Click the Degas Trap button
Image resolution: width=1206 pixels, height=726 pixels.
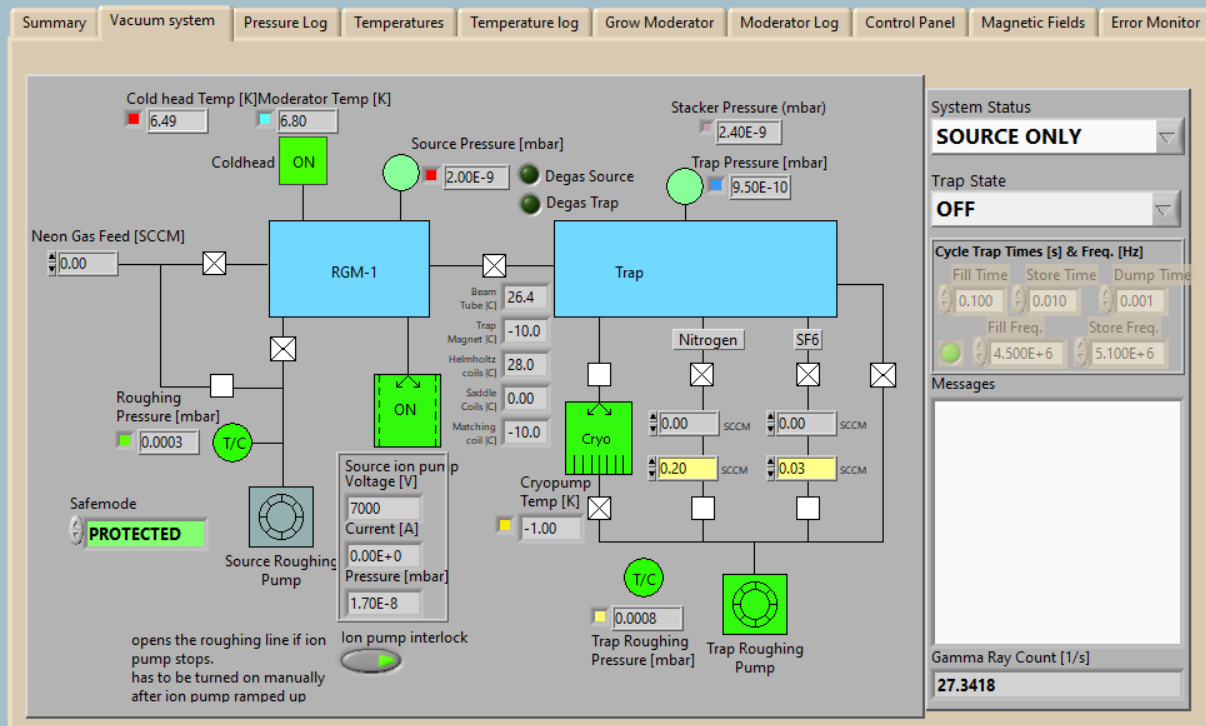pos(530,203)
